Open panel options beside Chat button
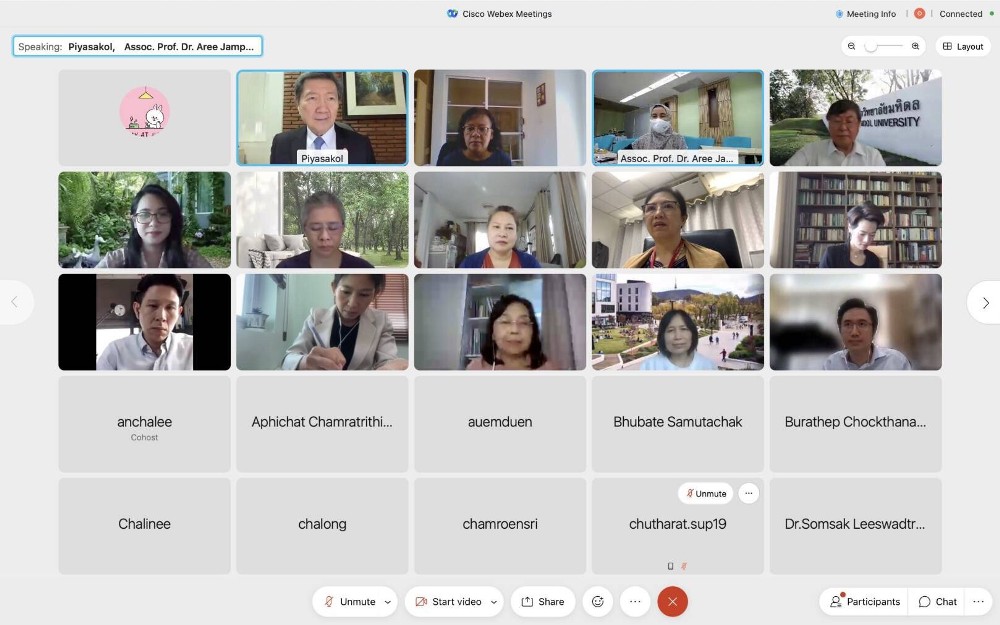The width and height of the screenshot is (1000, 625). [x=978, y=601]
